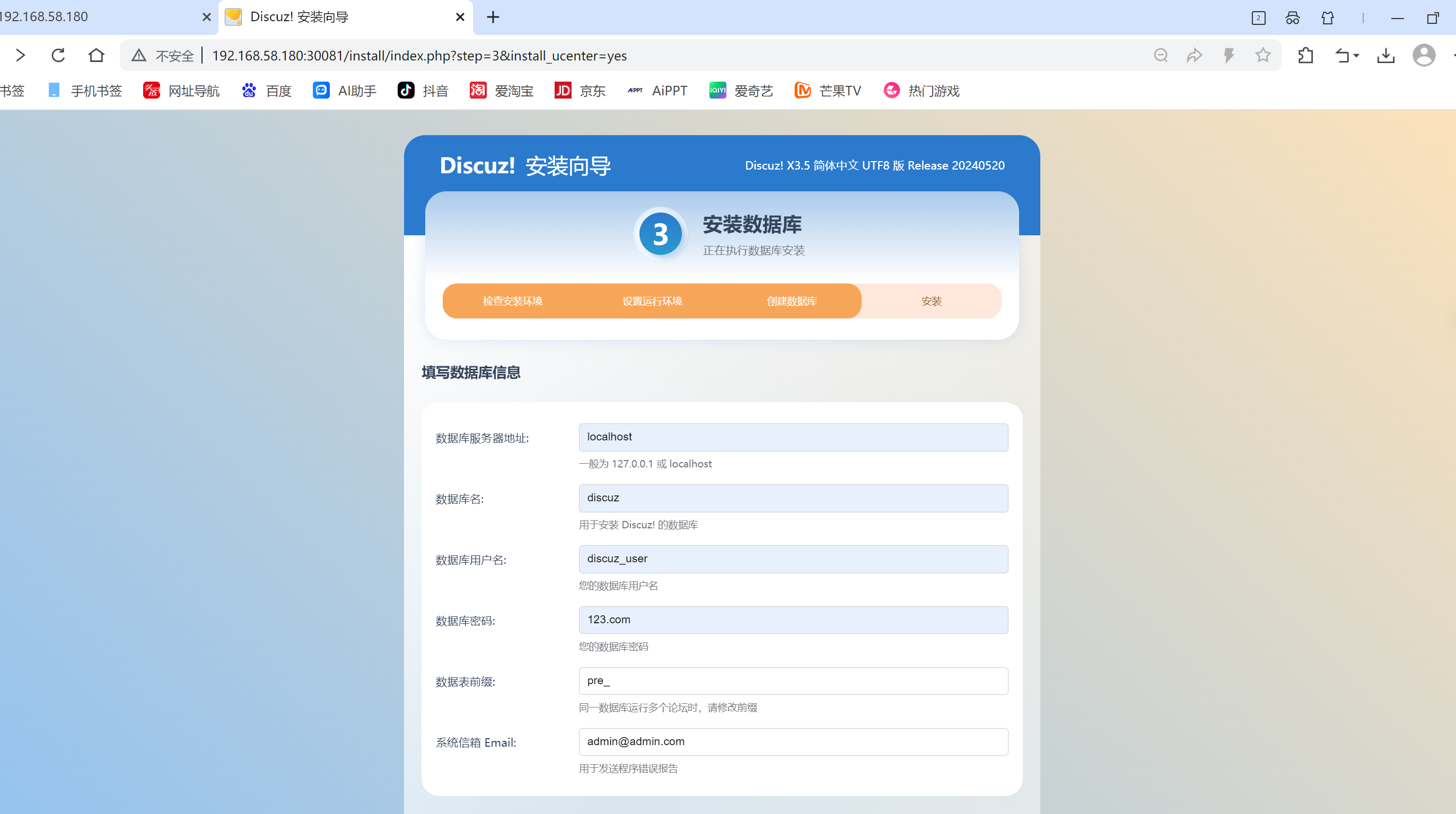Click the hint 一般为 127.0.0.1 或 localhost

645,464
